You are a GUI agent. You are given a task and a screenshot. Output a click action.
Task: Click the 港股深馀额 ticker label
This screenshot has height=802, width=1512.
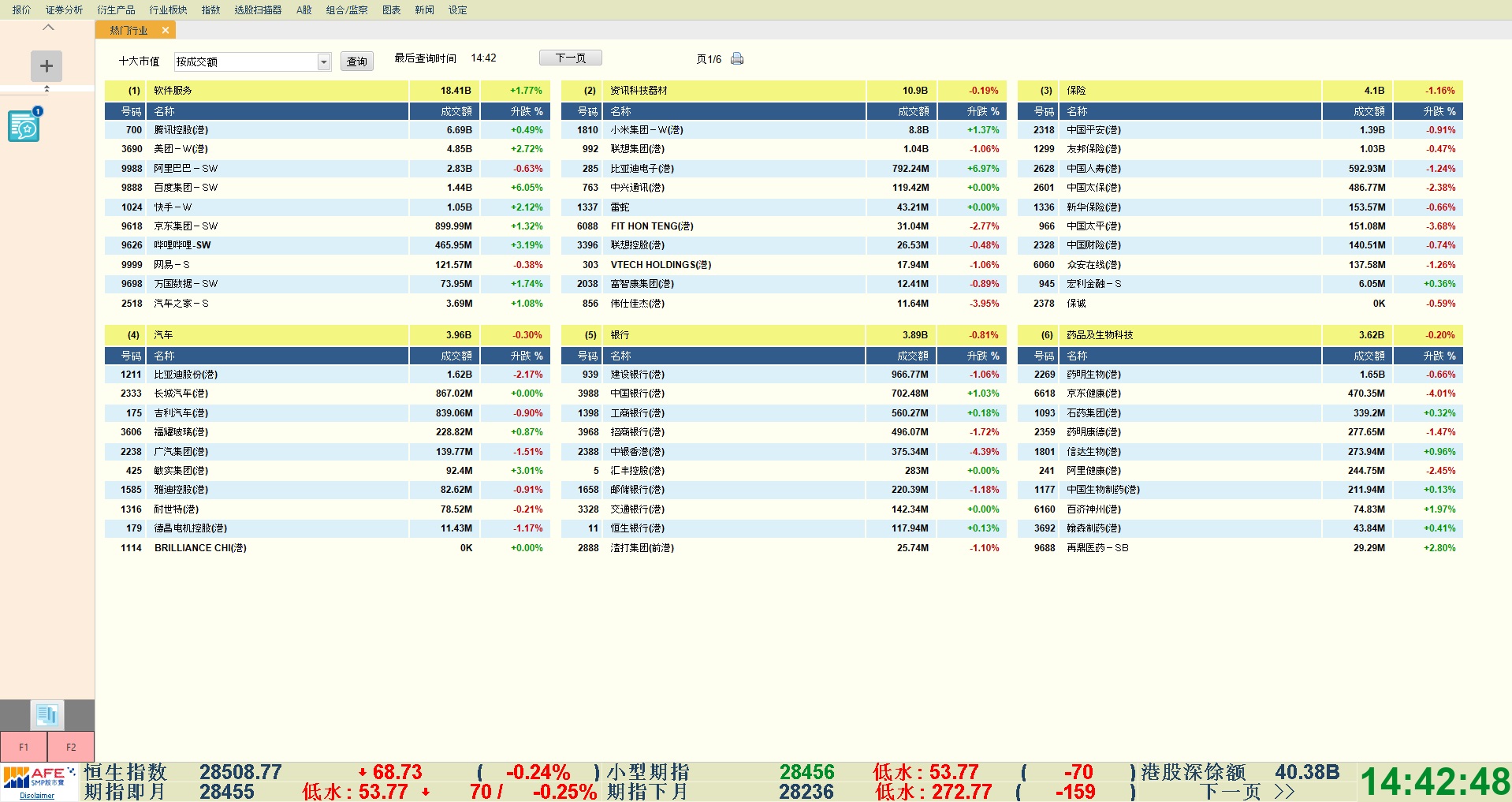click(1194, 772)
